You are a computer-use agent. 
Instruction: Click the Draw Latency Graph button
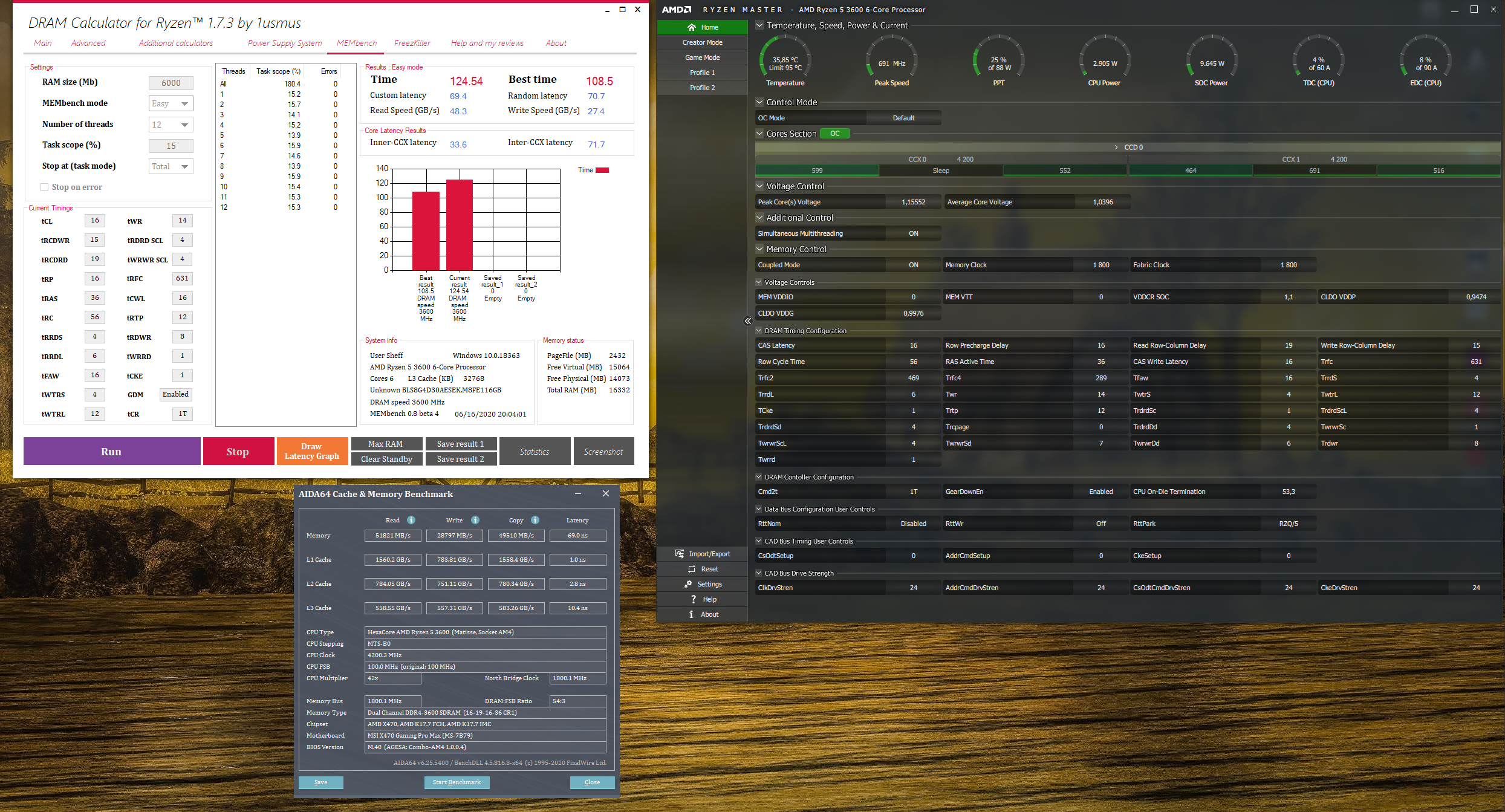coord(311,451)
